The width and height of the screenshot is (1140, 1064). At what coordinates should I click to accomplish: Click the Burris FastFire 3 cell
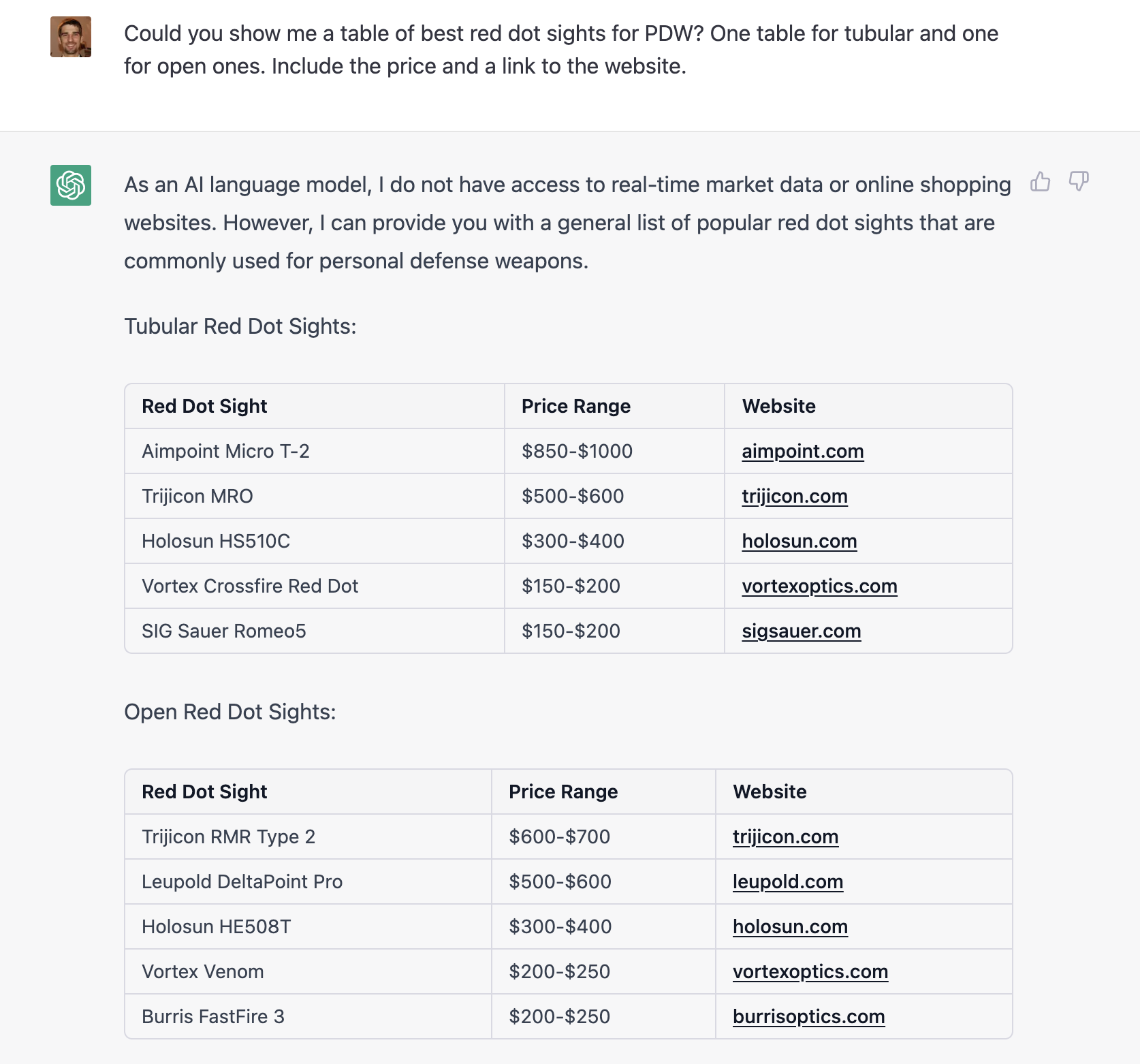tap(308, 1016)
